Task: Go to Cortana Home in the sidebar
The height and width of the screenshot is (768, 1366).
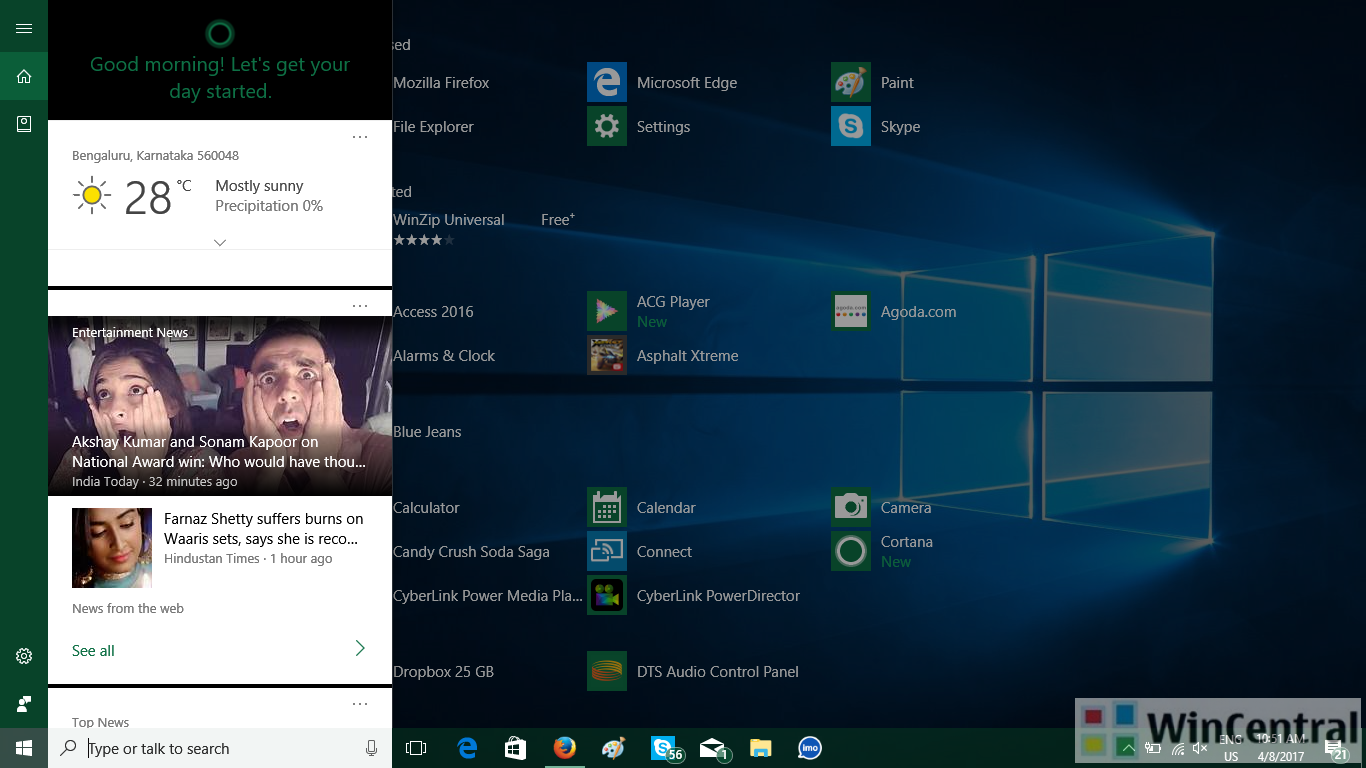Action: [x=24, y=76]
